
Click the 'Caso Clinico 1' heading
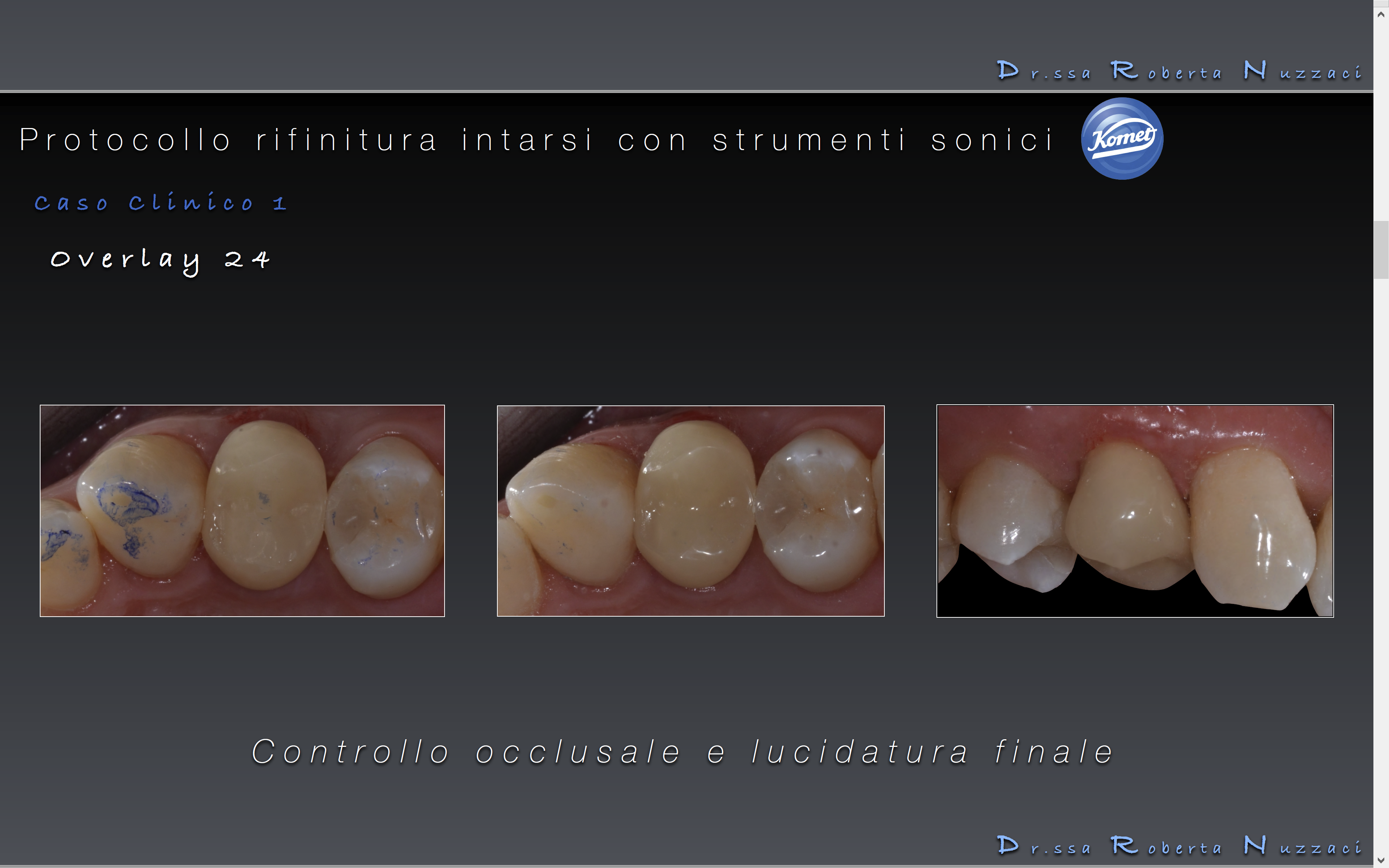(x=160, y=202)
